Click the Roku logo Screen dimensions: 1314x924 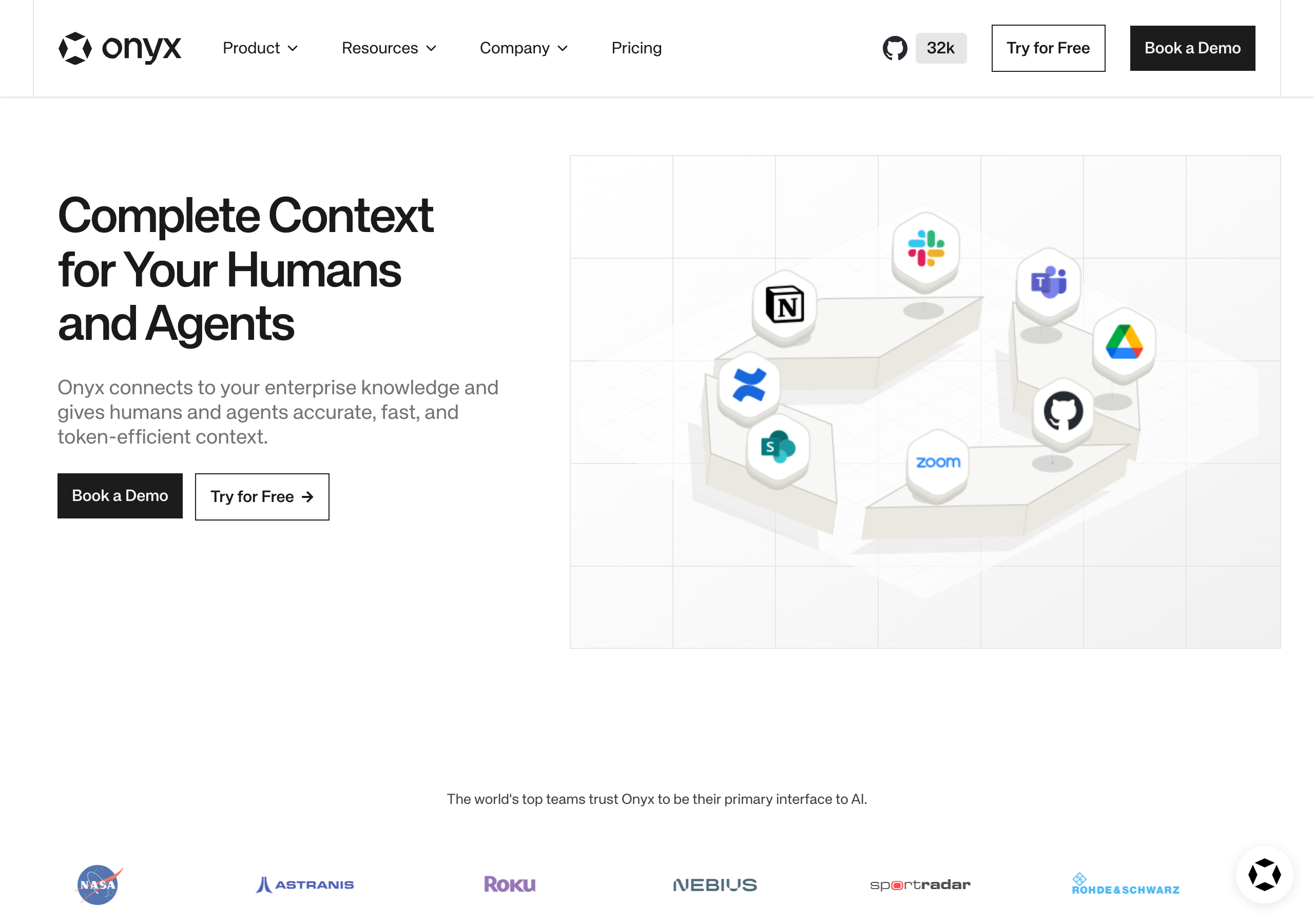[x=509, y=884]
